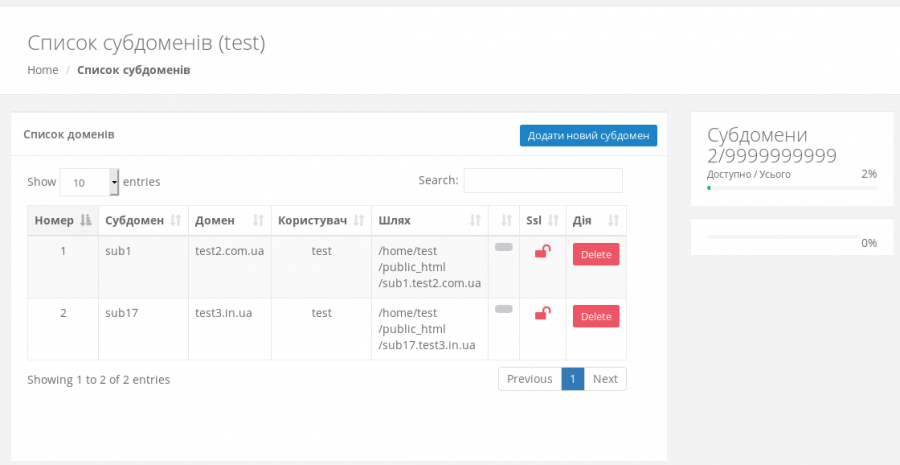Open the Show entries count dropdown

click(x=89, y=182)
